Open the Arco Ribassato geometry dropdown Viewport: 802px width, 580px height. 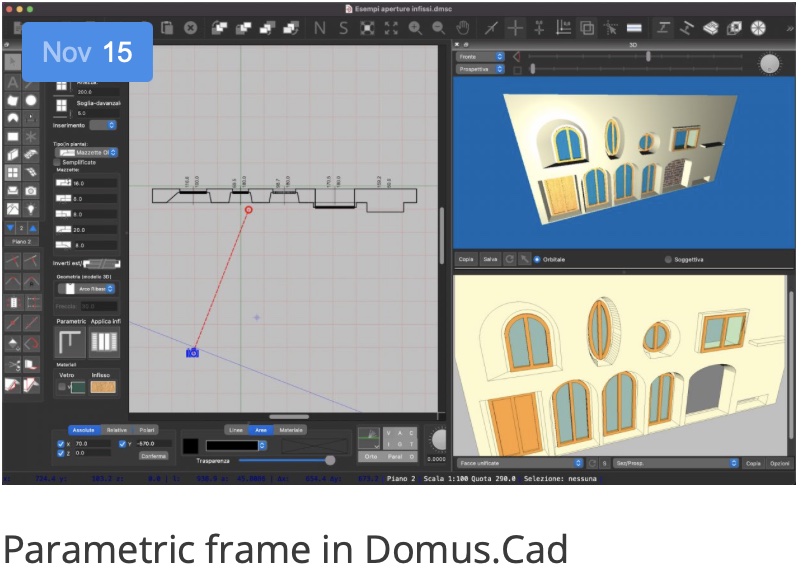pyautogui.click(x=96, y=289)
